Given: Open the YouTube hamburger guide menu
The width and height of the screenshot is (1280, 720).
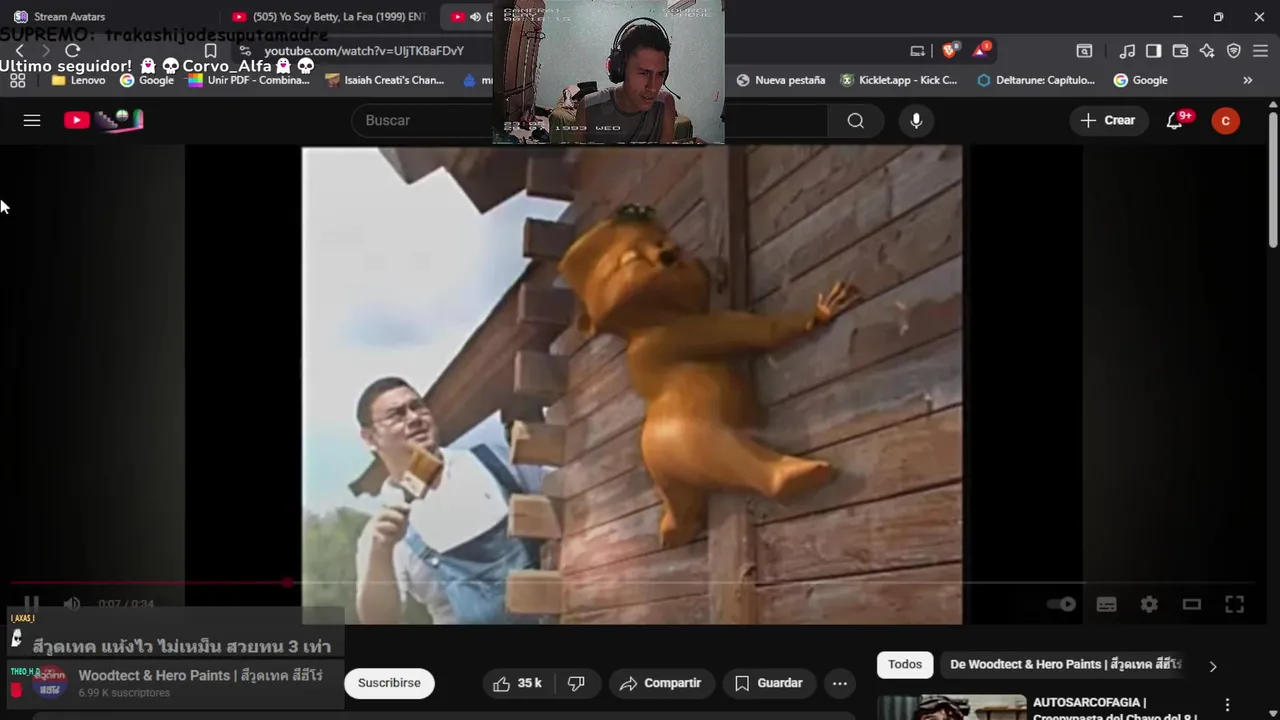Looking at the screenshot, I should (x=32, y=120).
